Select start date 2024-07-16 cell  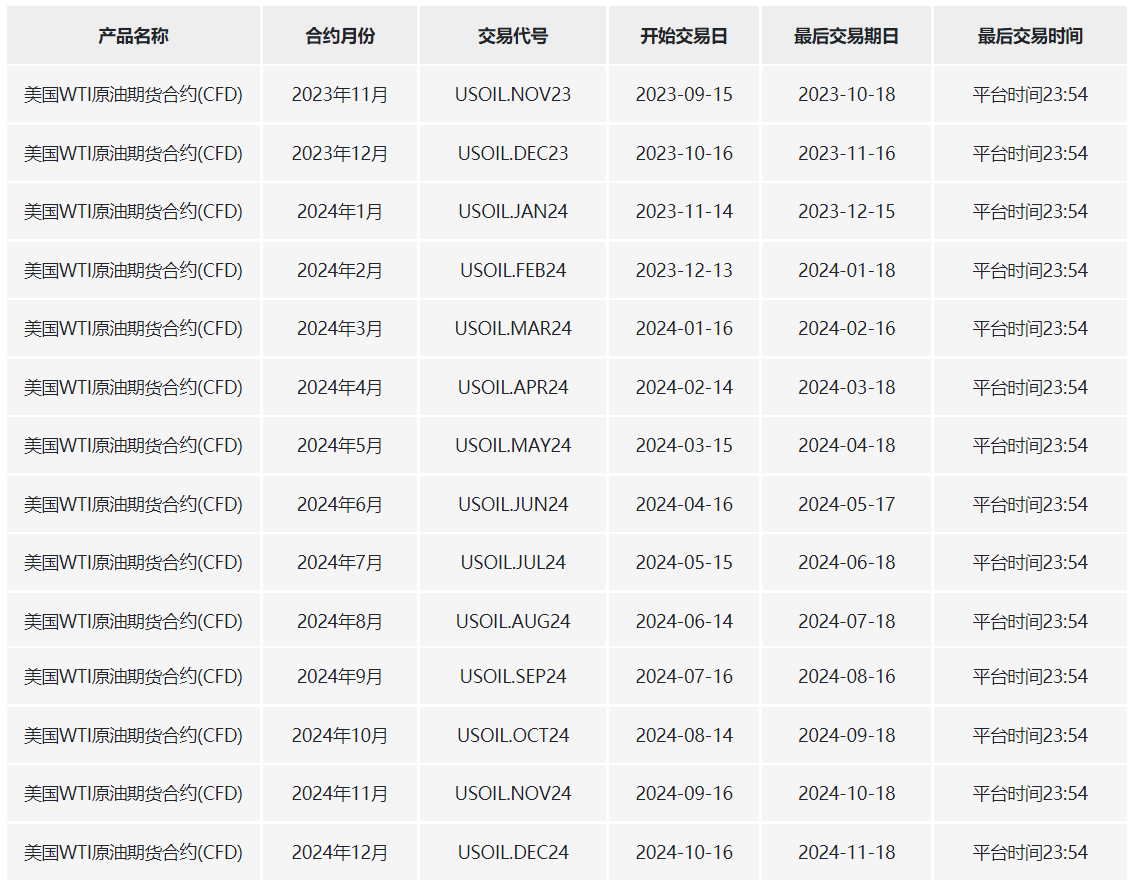684,677
